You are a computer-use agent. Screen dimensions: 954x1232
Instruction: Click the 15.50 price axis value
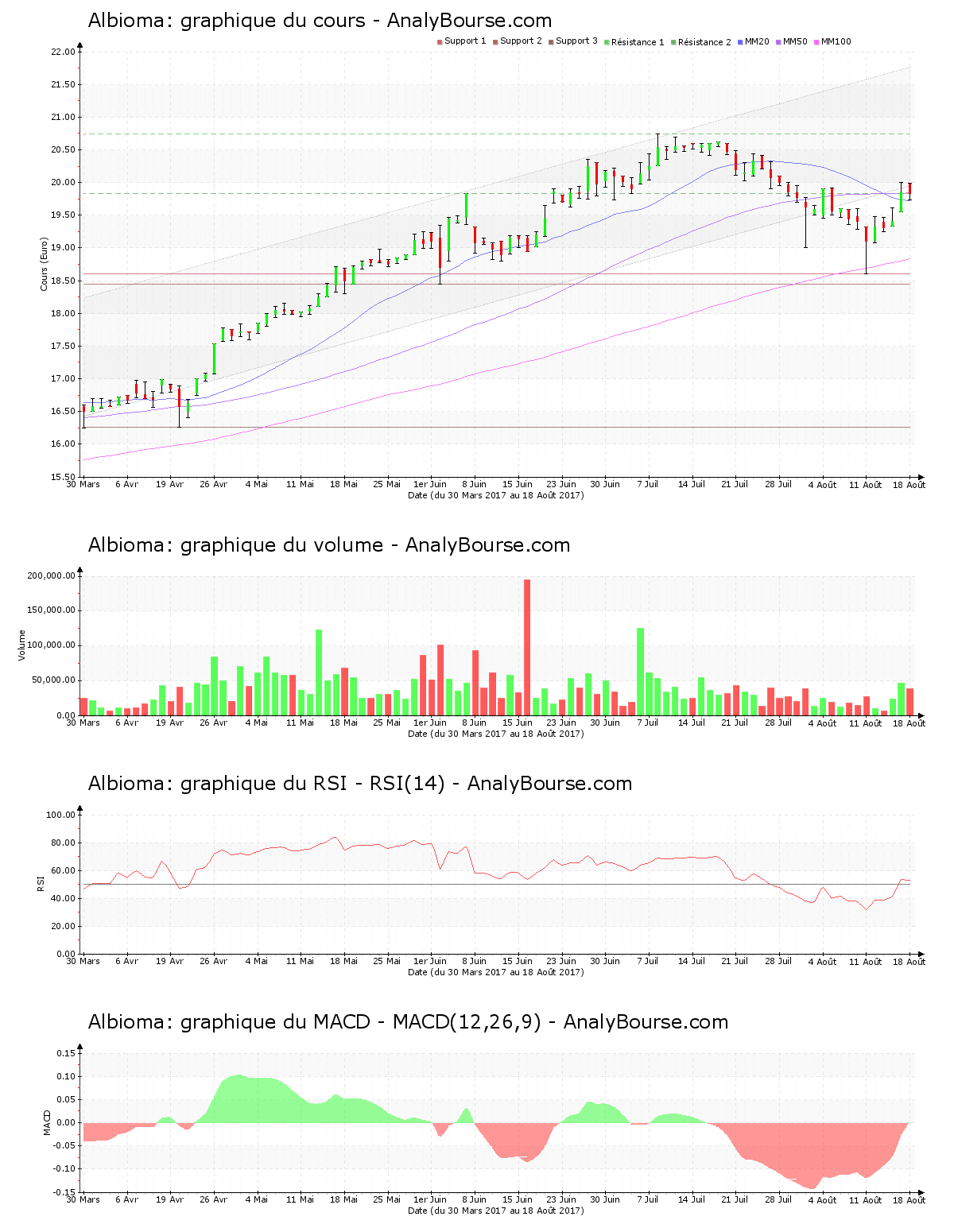[63, 478]
